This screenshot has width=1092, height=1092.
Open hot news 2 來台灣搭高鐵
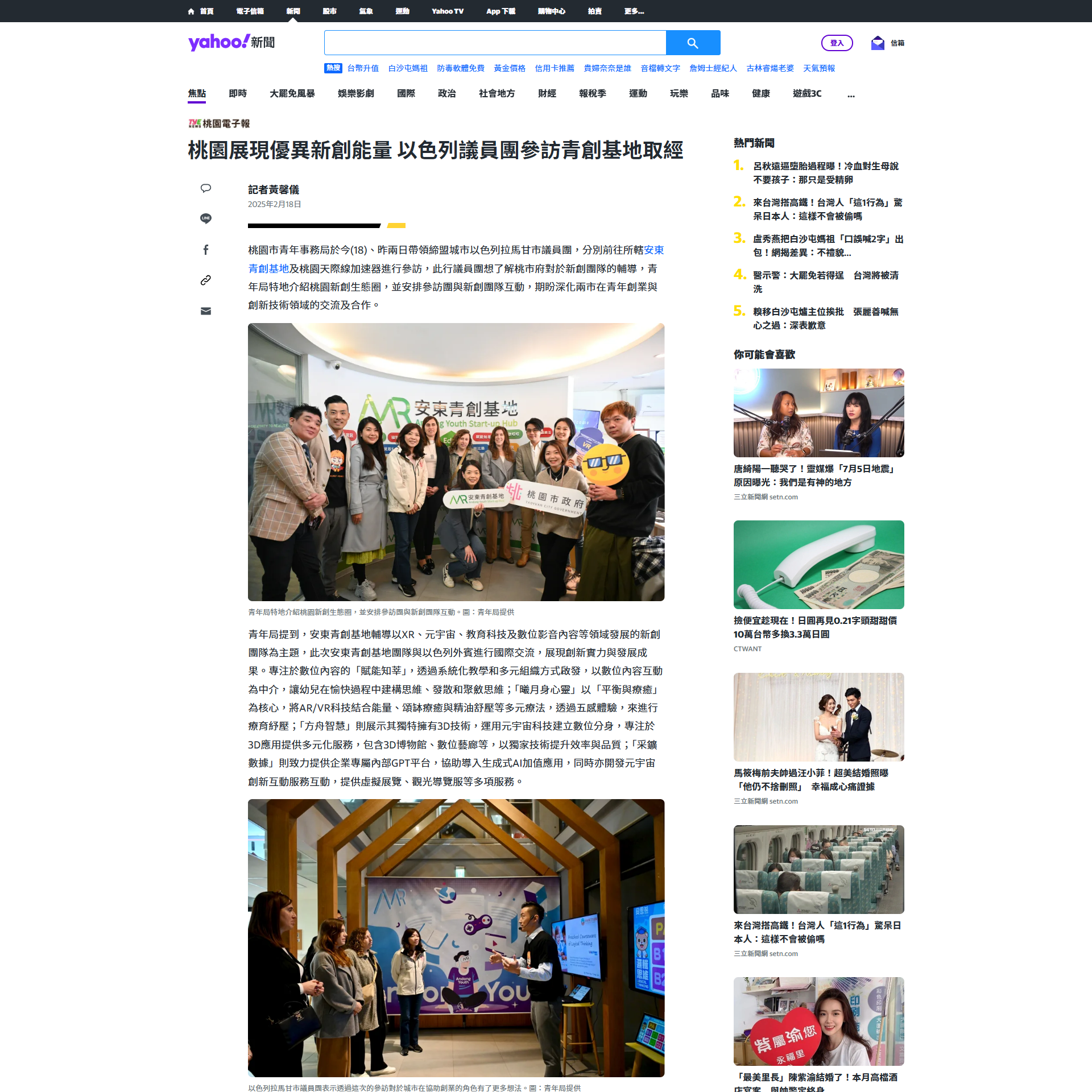click(828, 209)
